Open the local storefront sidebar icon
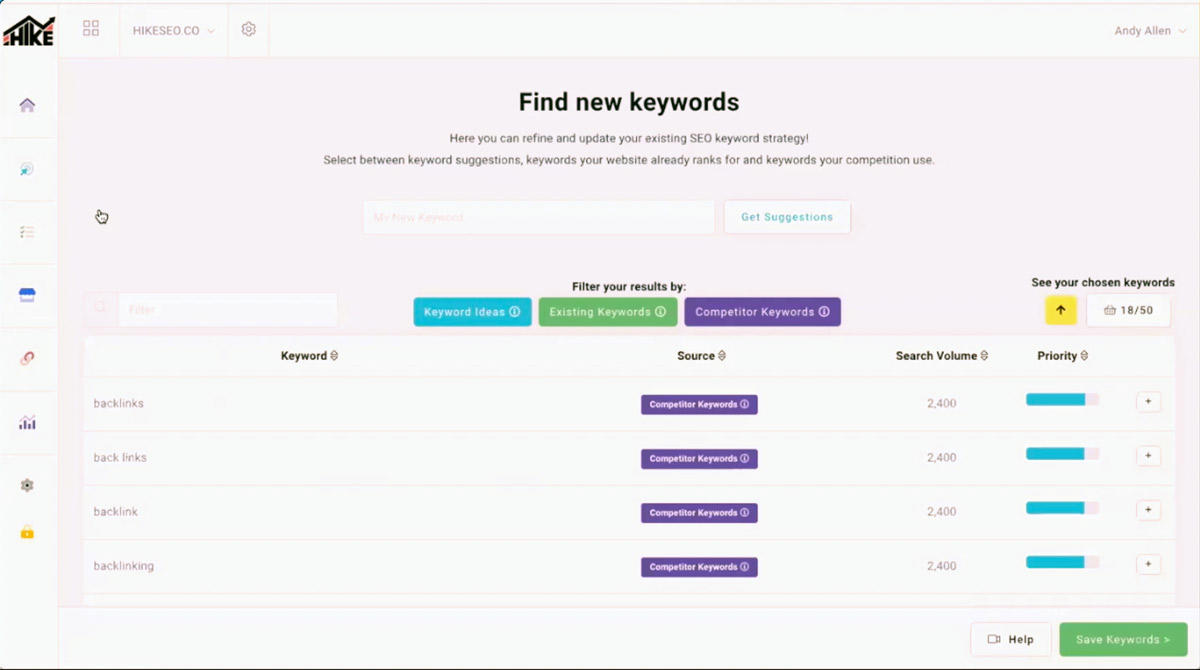Viewport: 1200px width, 670px height. pyautogui.click(x=27, y=295)
